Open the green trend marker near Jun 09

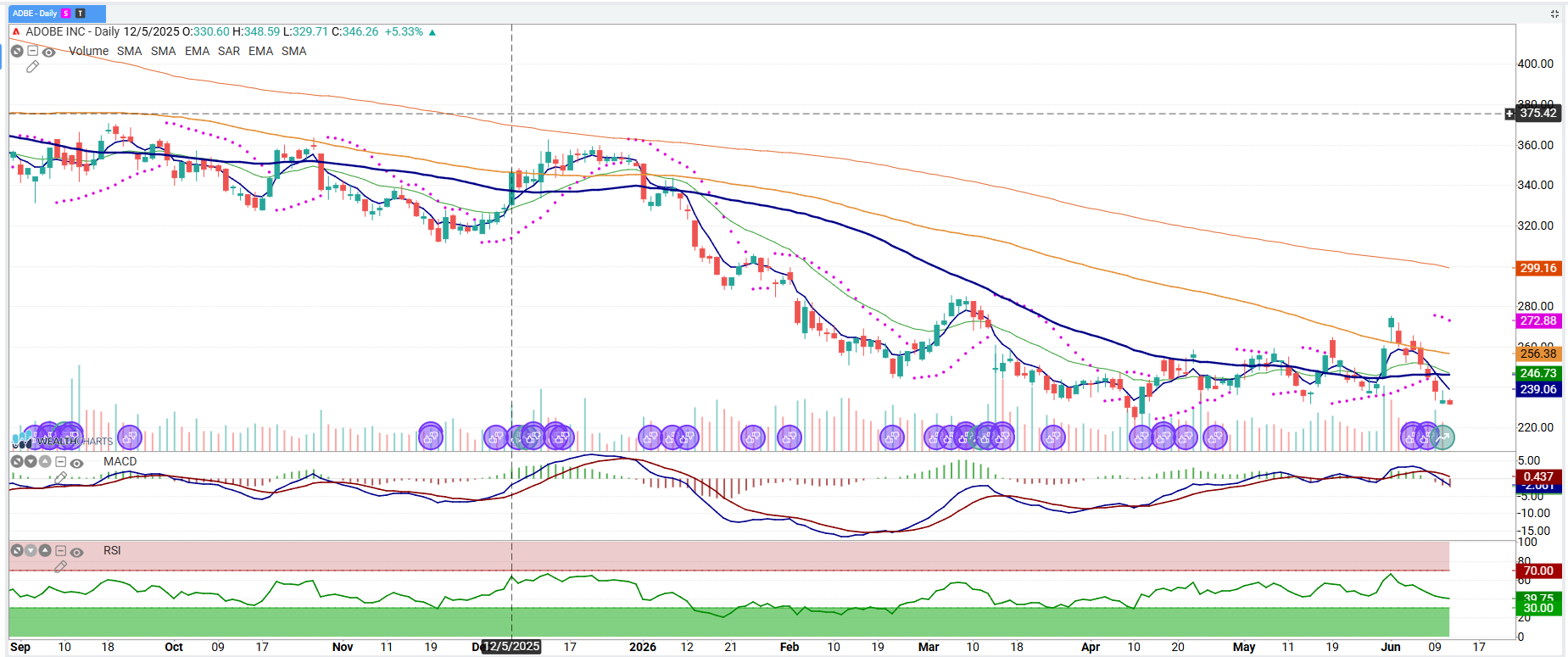[x=1442, y=437]
